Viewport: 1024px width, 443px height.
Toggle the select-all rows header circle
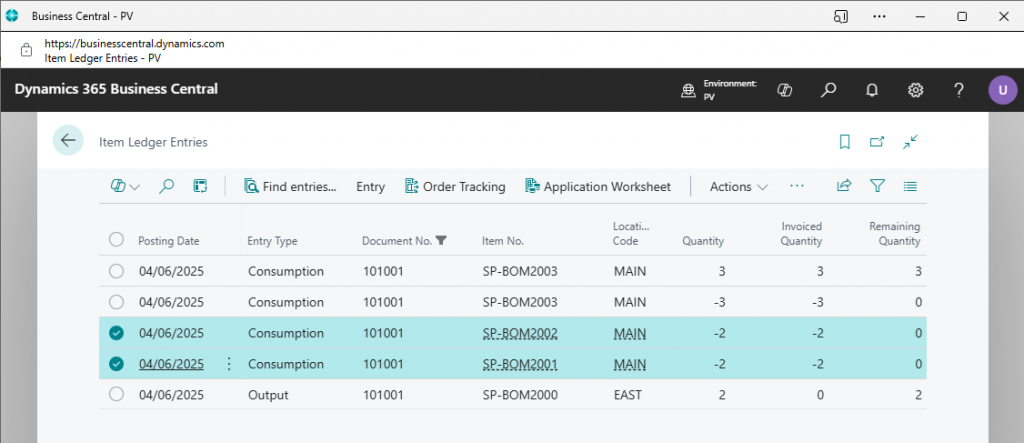[x=117, y=240]
